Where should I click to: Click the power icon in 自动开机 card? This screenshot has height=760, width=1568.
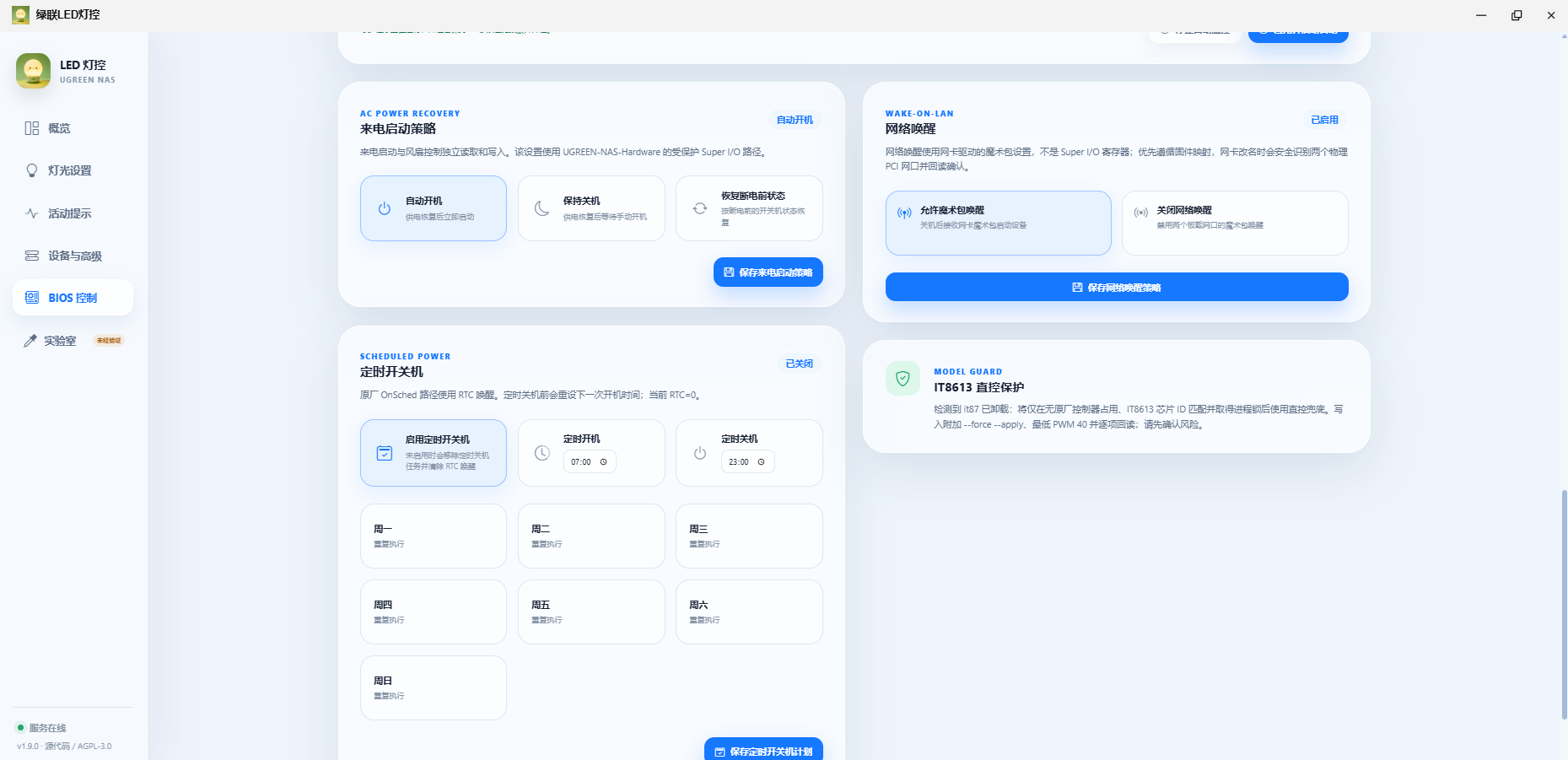[385, 208]
